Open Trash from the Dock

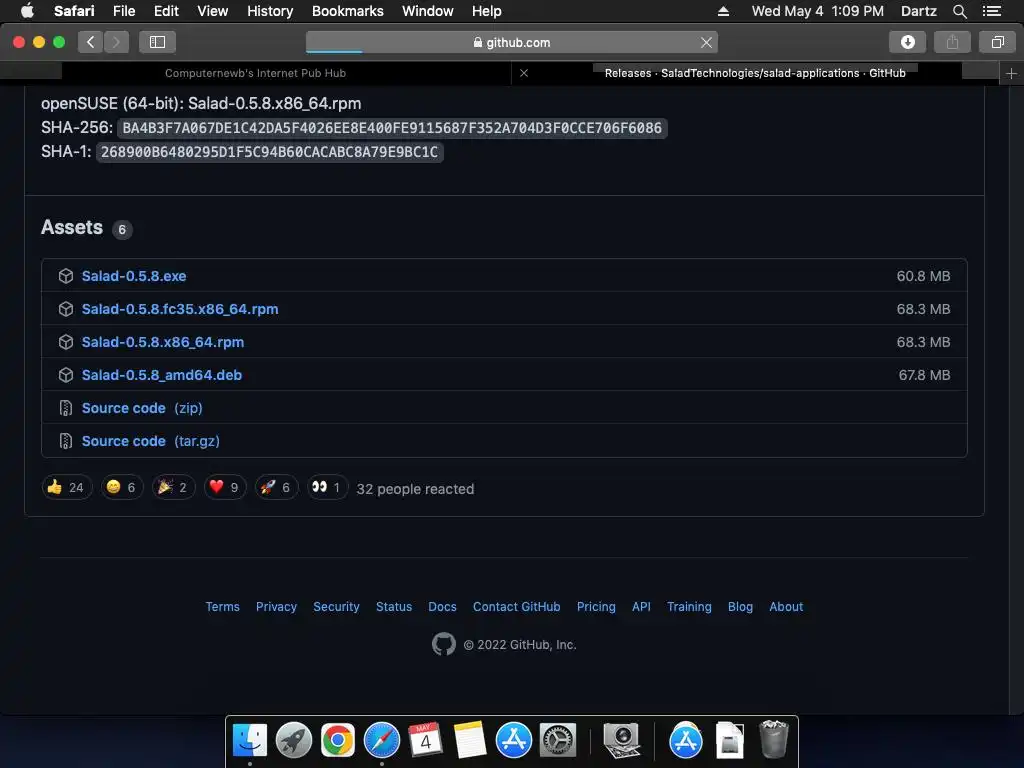pos(774,739)
